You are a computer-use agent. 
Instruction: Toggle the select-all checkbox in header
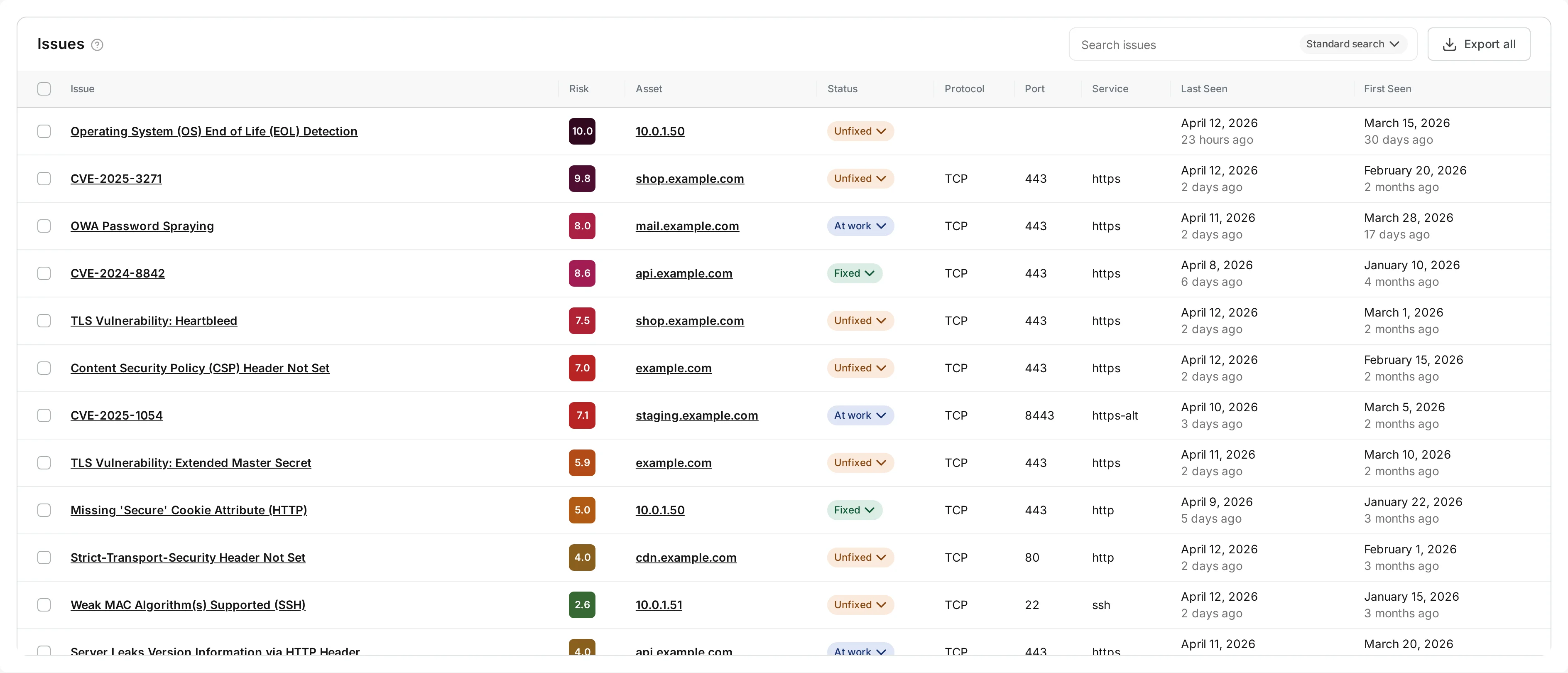tap(44, 89)
